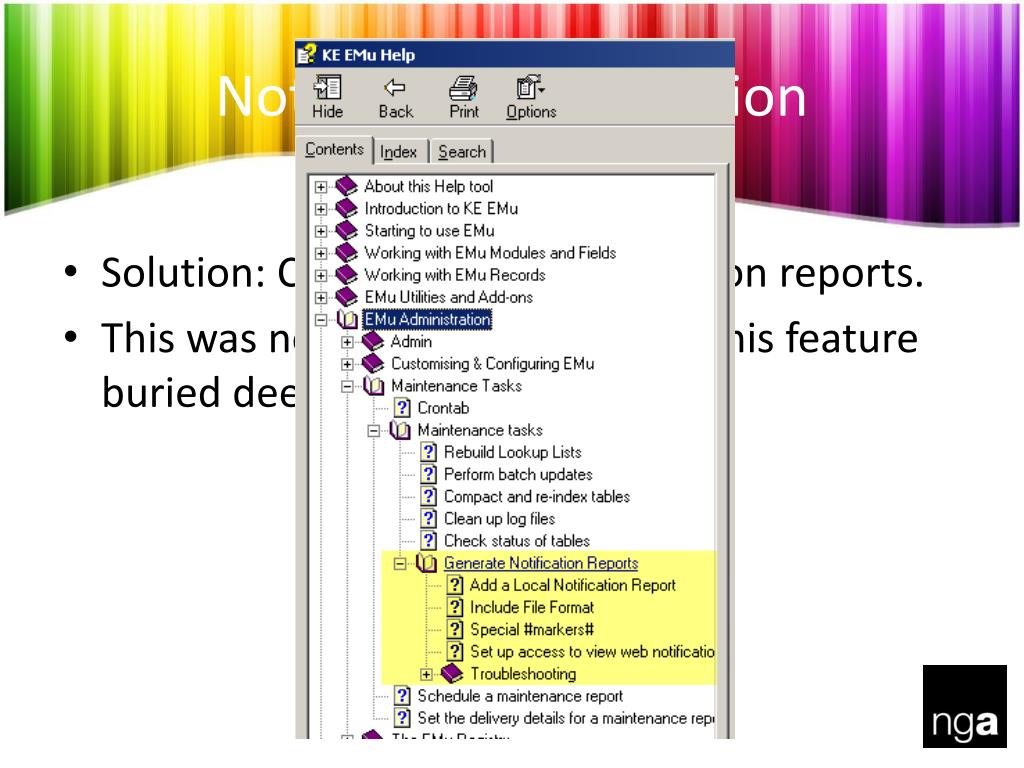The height and width of the screenshot is (768, 1024).
Task: Open Check status of tables topic
Action: (x=517, y=541)
